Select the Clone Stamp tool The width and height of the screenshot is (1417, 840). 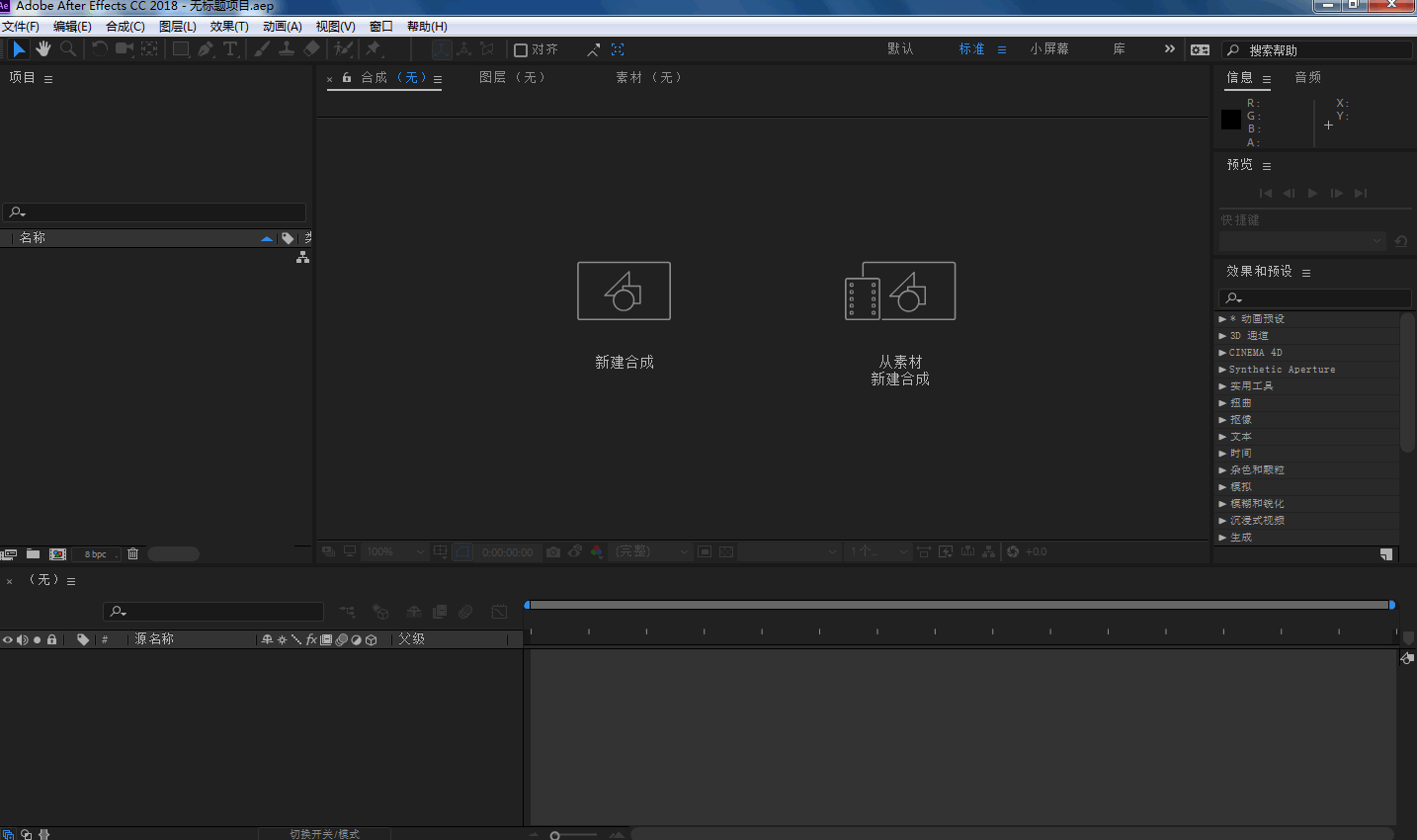(x=287, y=48)
